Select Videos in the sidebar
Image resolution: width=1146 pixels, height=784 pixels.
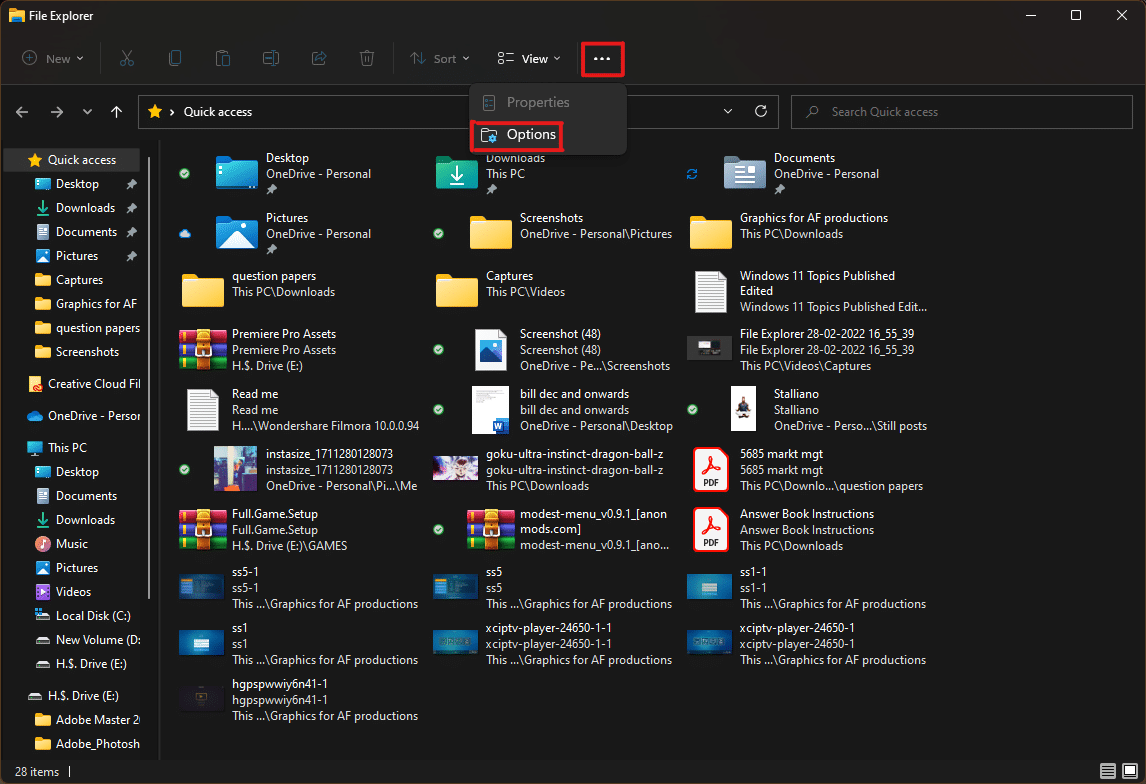click(73, 592)
